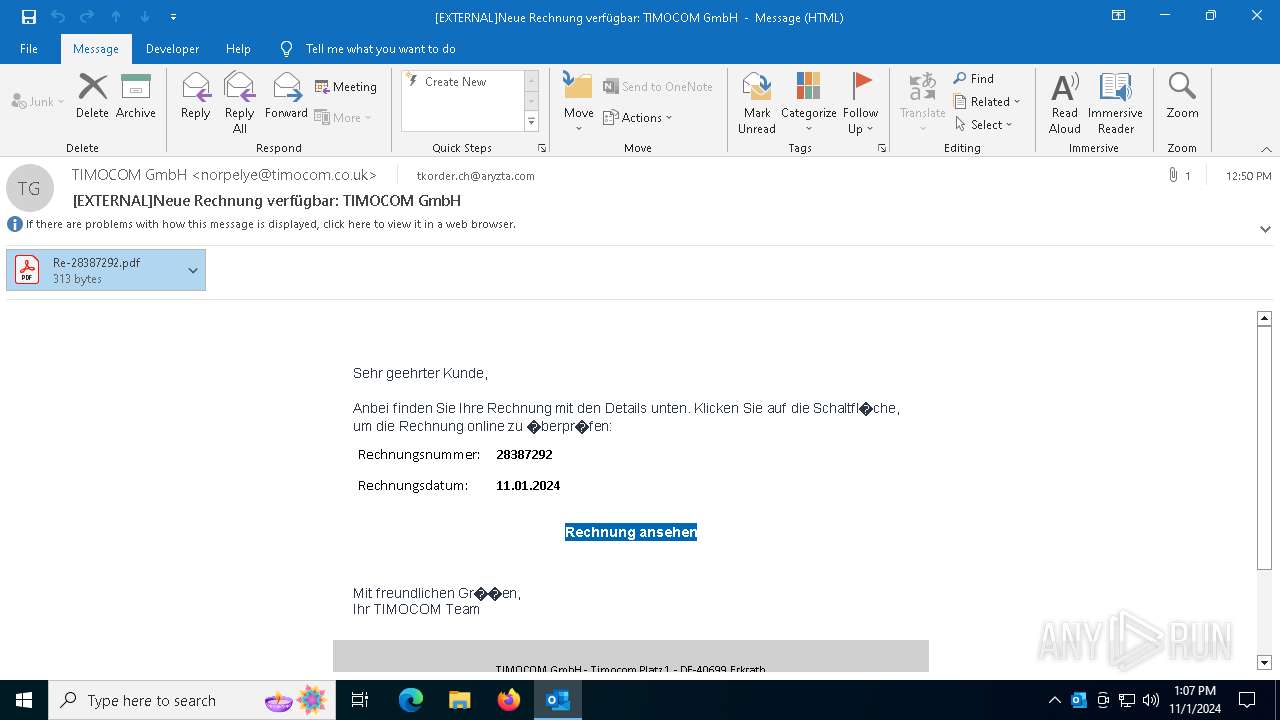Image resolution: width=1280 pixels, height=720 pixels.
Task: Archive the message
Action: 136,96
